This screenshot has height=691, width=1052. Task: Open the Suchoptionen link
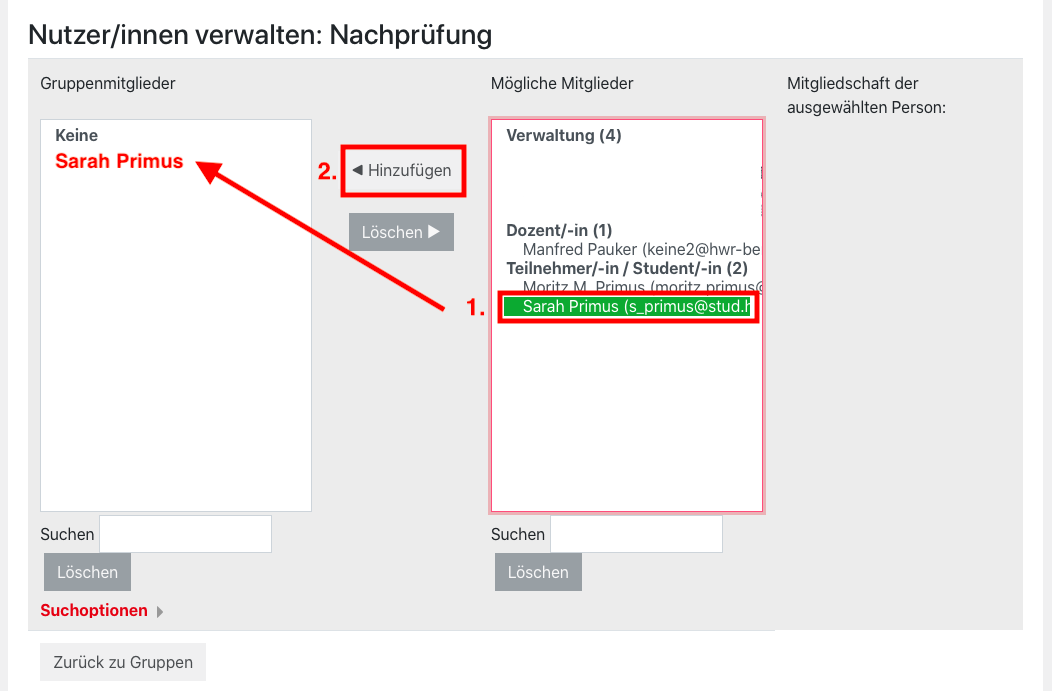pyautogui.click(x=94, y=610)
